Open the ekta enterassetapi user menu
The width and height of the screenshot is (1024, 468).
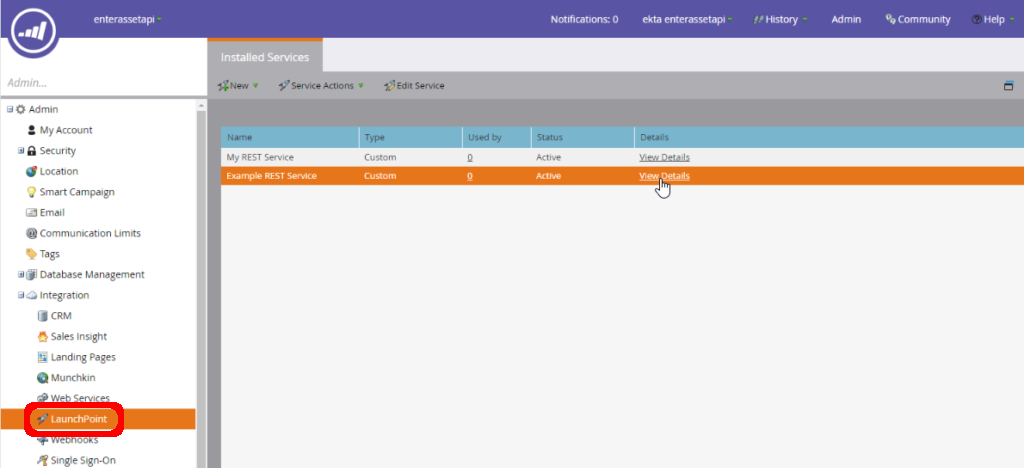(687, 20)
